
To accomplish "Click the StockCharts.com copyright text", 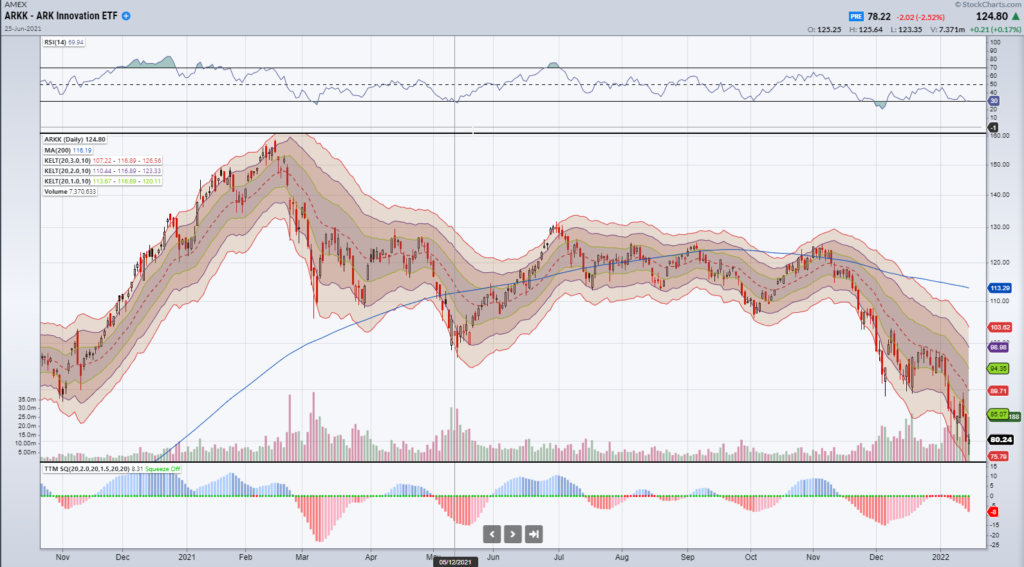I will click(x=987, y=5).
